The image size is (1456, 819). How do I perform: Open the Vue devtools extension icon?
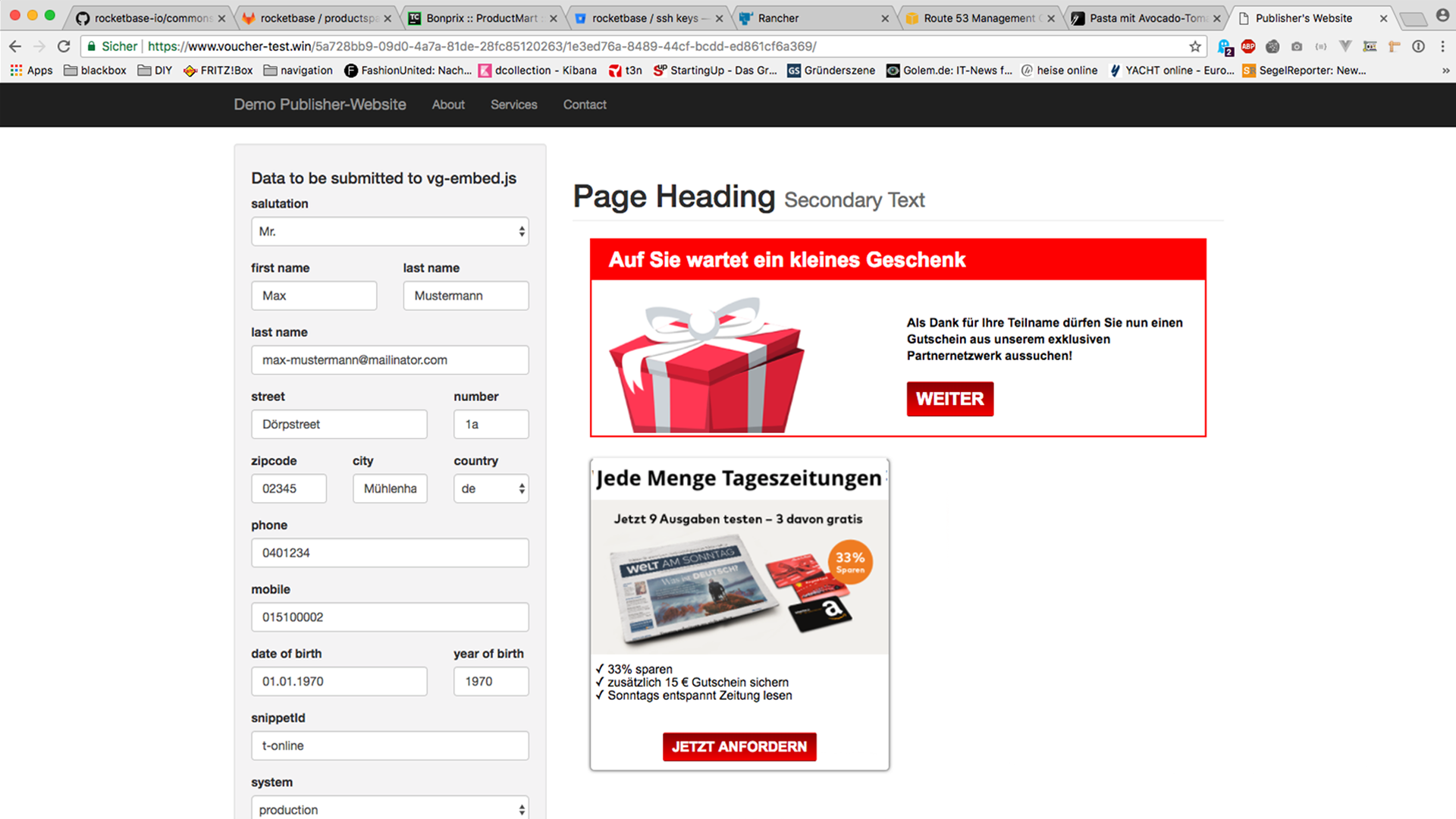[1345, 46]
